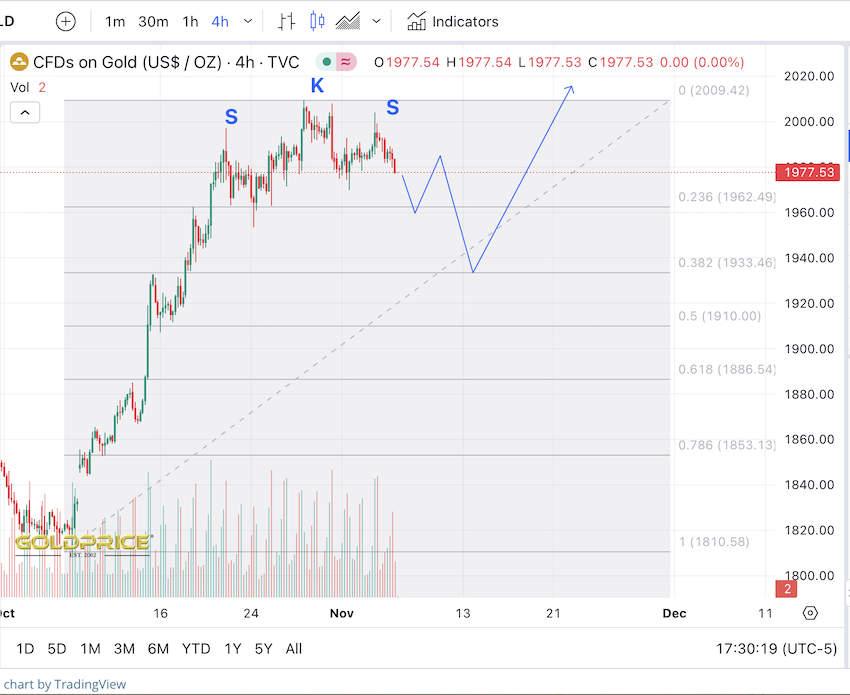Expand the chart style dropdown arrow
The width and height of the screenshot is (850, 695).
tap(376, 21)
